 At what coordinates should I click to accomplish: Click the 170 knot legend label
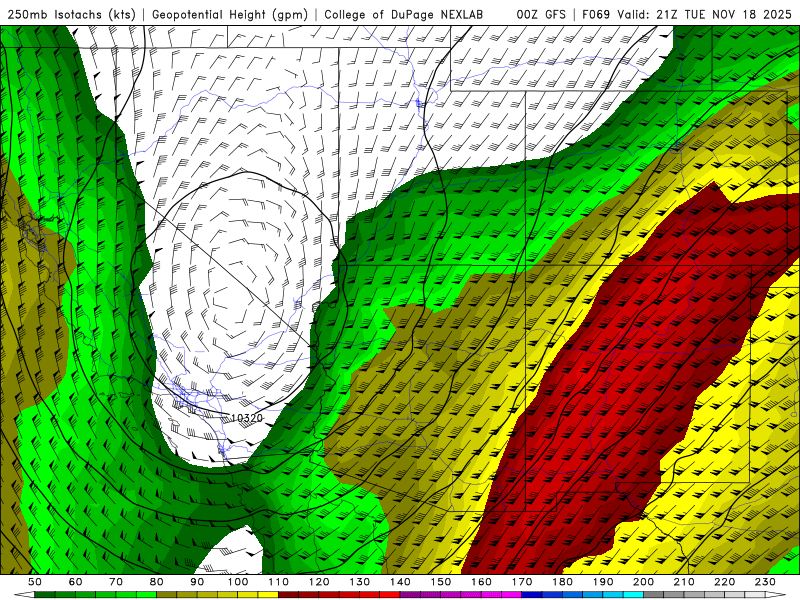pyautogui.click(x=522, y=582)
